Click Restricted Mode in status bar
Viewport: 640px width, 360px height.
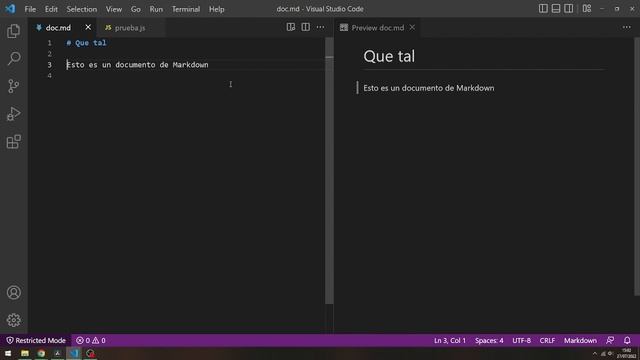[x=36, y=340]
